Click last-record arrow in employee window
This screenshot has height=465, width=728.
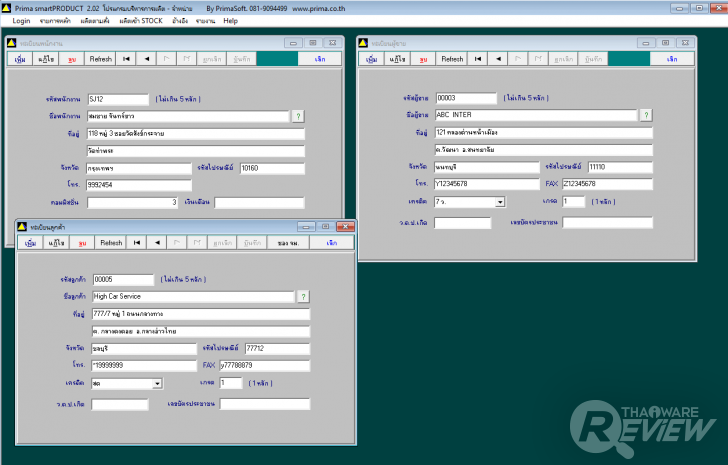click(187, 59)
